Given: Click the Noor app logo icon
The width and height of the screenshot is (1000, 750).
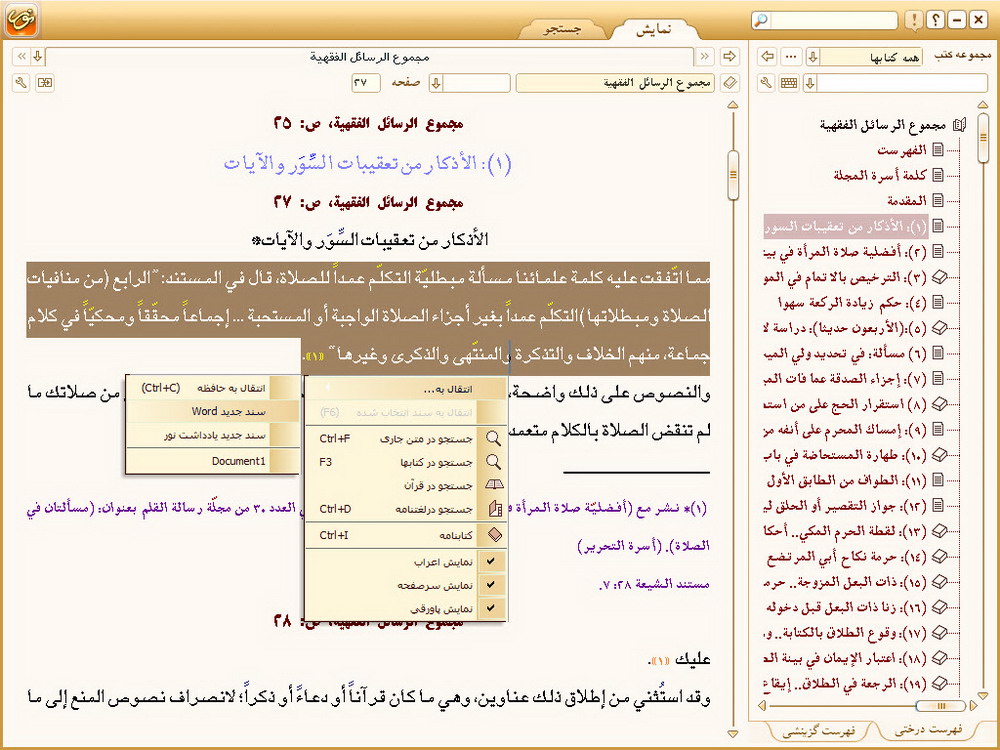Looking at the screenshot, I should (x=22, y=20).
